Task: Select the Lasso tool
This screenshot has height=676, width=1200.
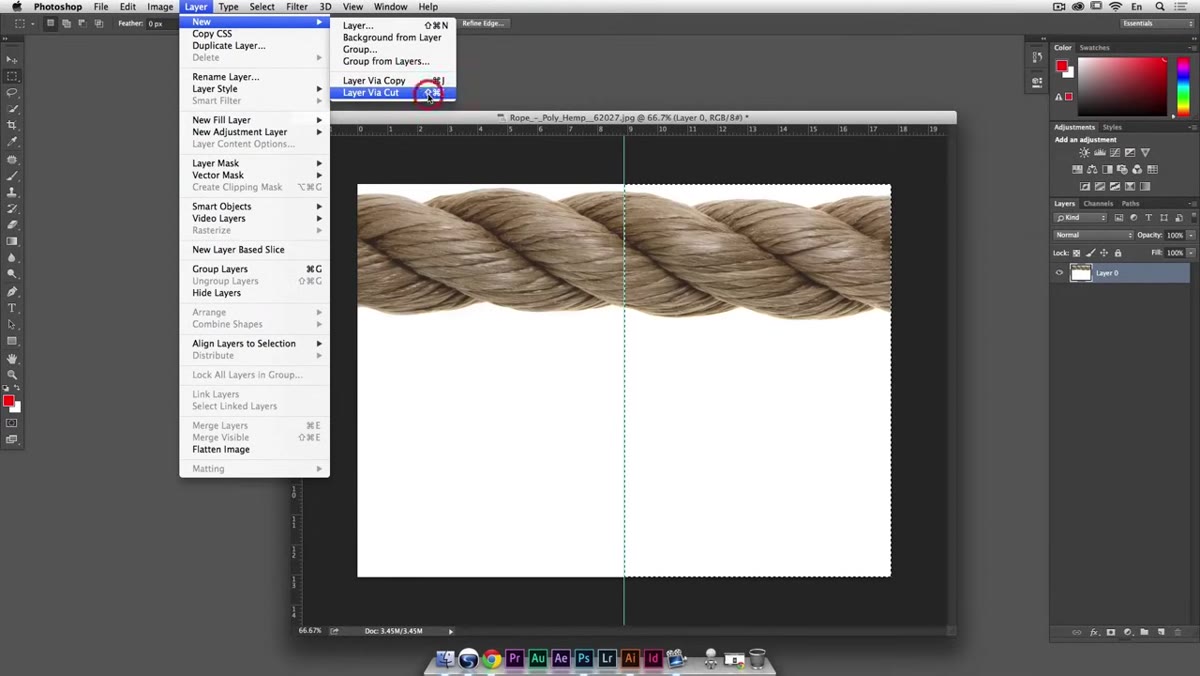Action: click(x=12, y=92)
